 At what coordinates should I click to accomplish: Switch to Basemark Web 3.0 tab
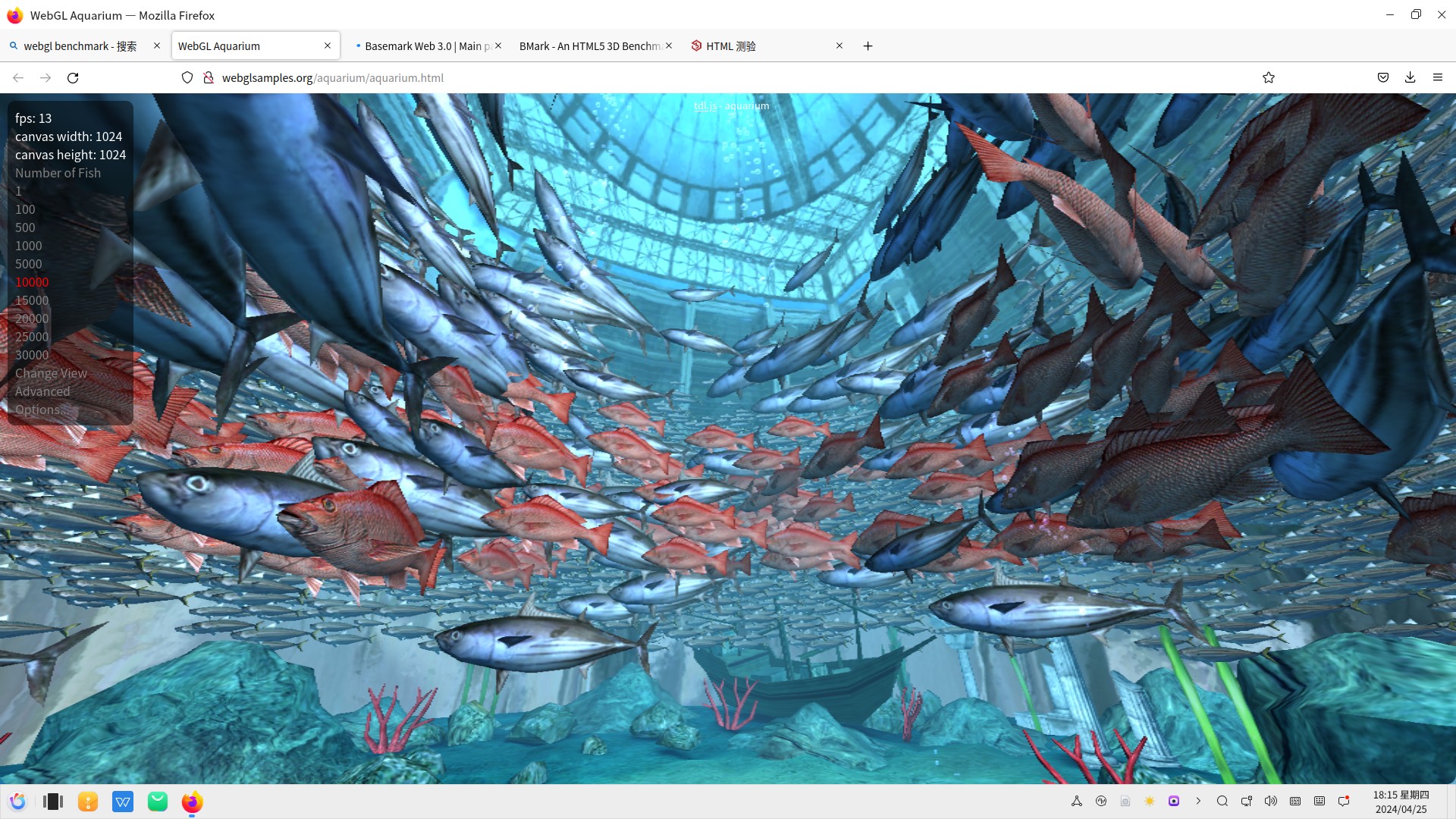click(426, 46)
